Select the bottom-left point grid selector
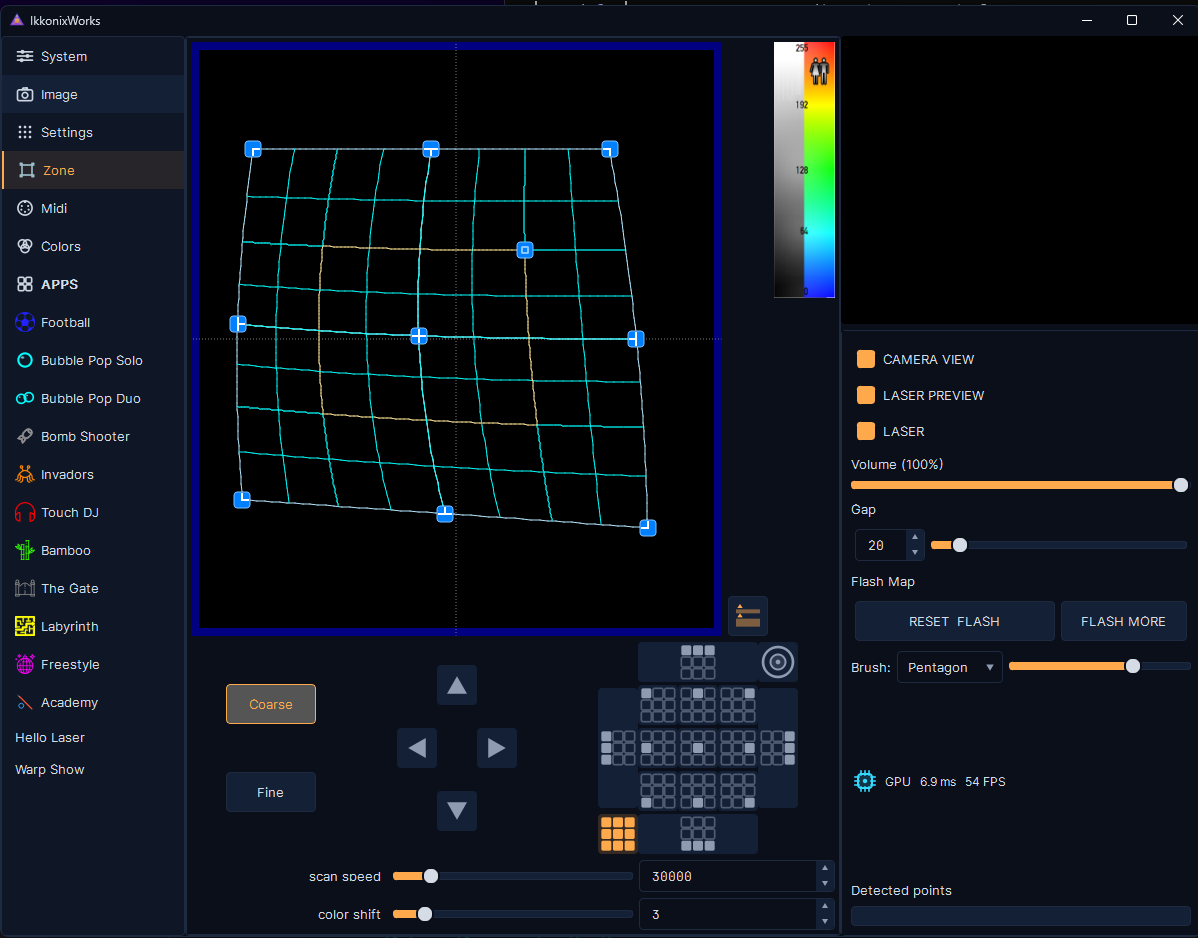1198x938 pixels. [x=658, y=791]
